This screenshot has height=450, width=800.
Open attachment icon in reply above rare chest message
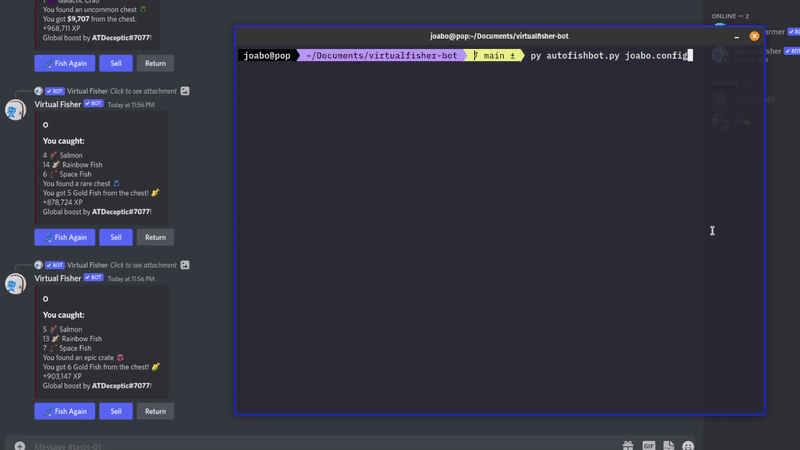(x=185, y=91)
